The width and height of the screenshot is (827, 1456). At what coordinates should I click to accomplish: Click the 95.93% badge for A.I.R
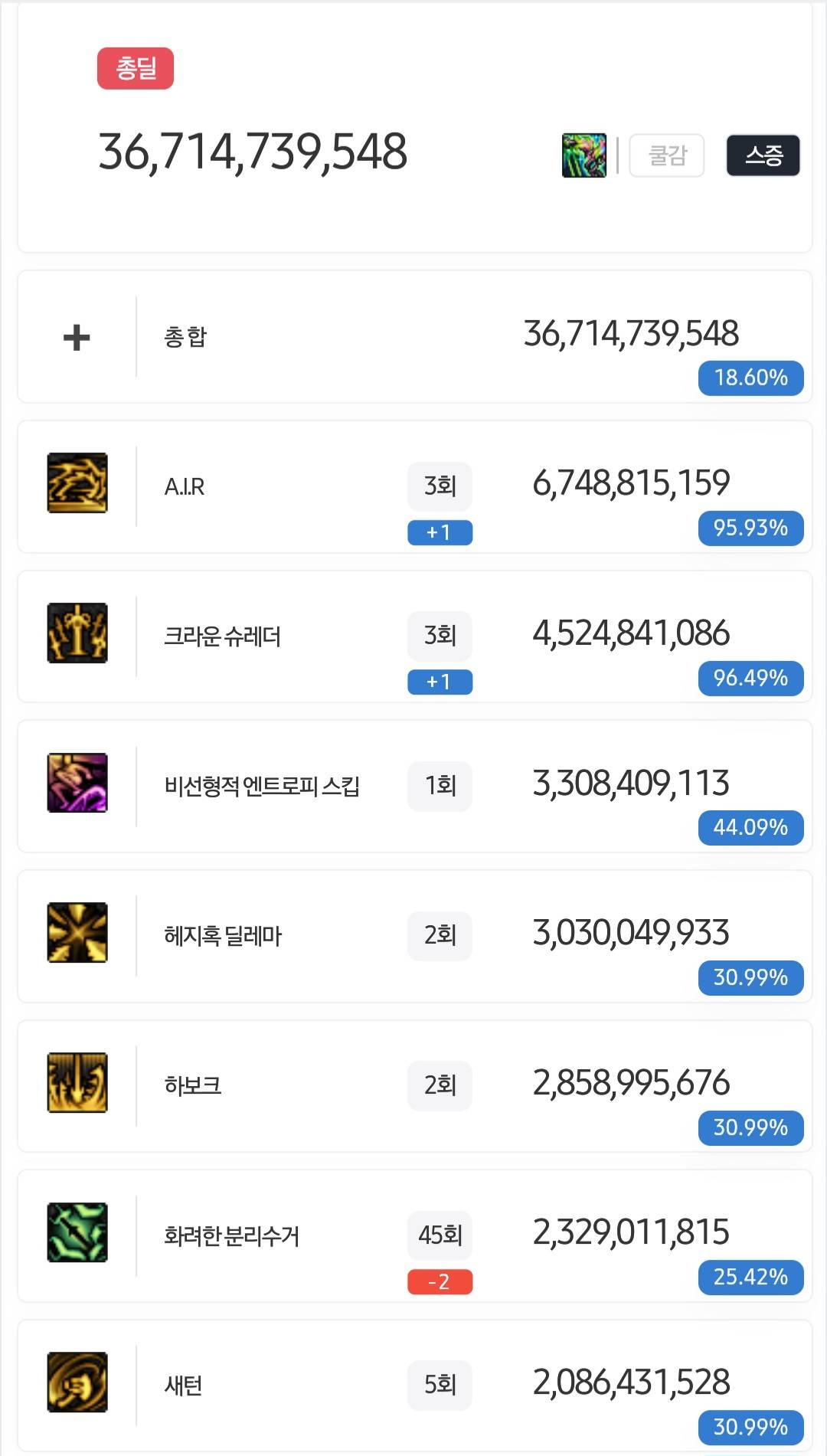coord(750,528)
